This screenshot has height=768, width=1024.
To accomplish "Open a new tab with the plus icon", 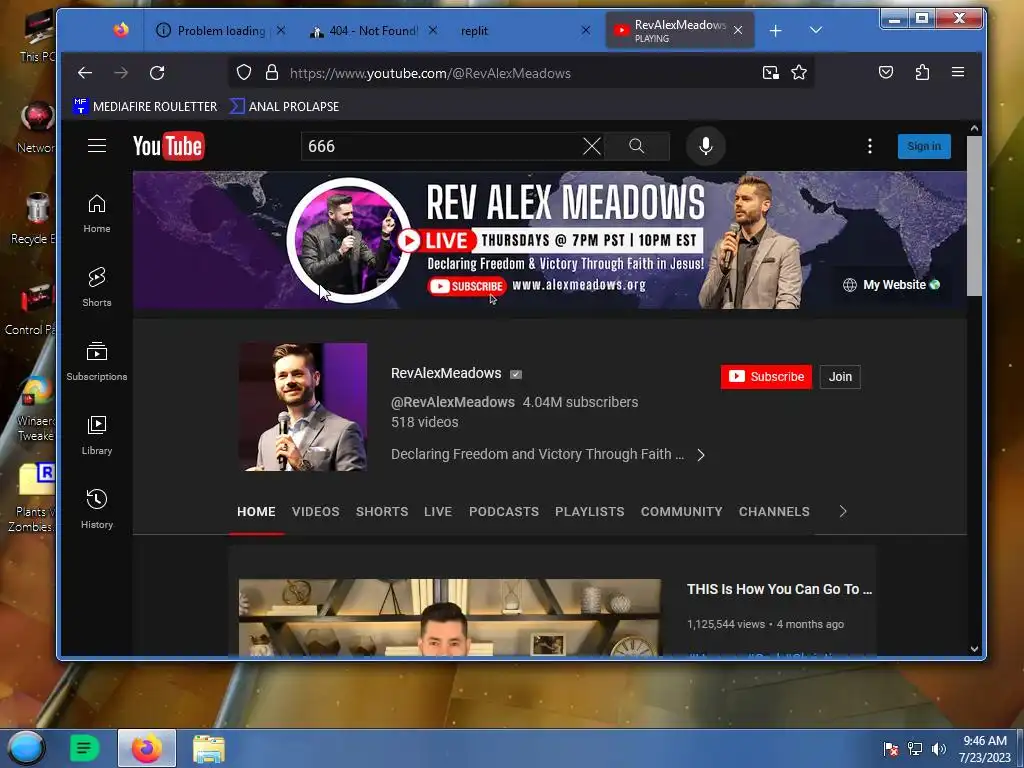I will tap(775, 31).
